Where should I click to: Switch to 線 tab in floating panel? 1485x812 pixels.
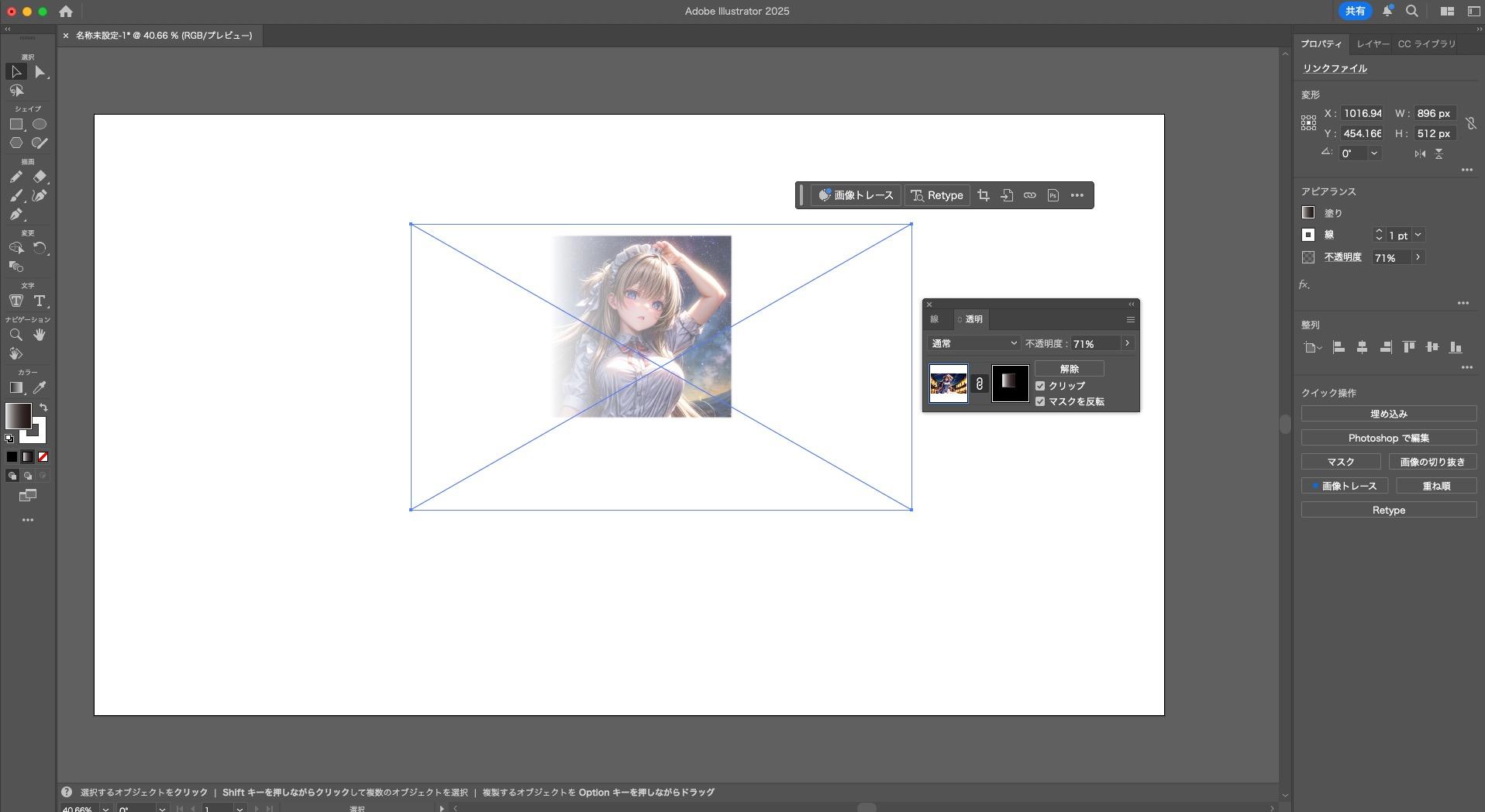pos(935,319)
